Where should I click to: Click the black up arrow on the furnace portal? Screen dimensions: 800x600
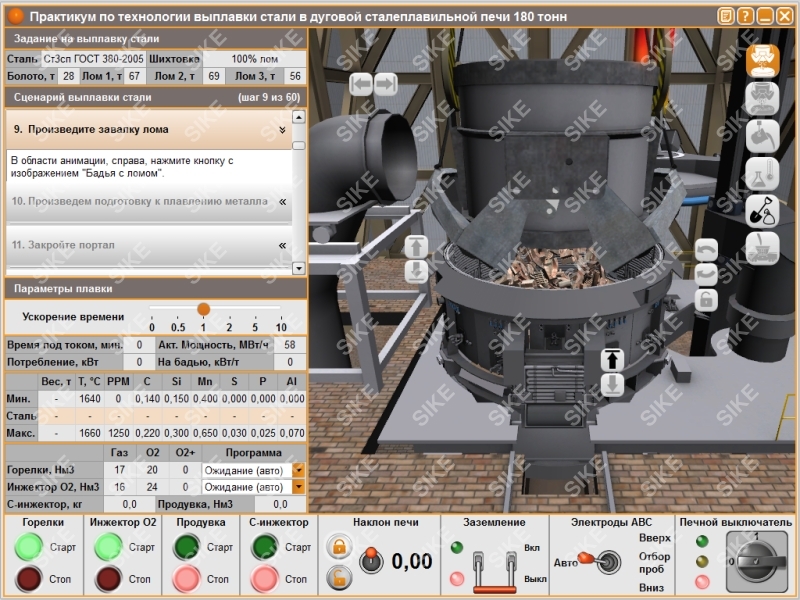coord(612,360)
